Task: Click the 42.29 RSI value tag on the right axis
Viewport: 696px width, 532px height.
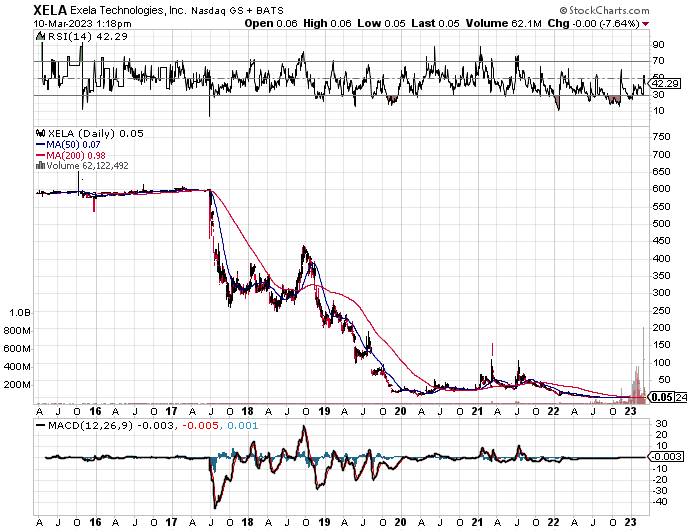Action: pyautogui.click(x=664, y=83)
